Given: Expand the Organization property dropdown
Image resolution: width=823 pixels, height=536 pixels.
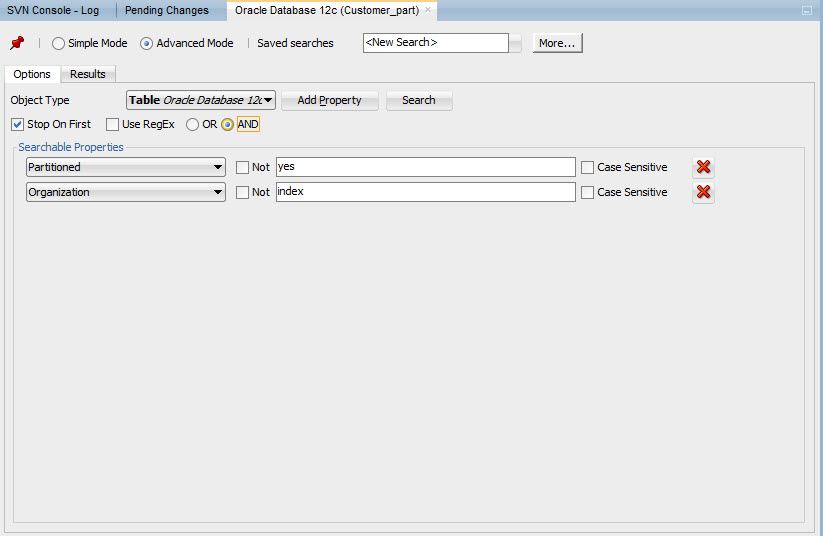Looking at the screenshot, I should pyautogui.click(x=218, y=192).
